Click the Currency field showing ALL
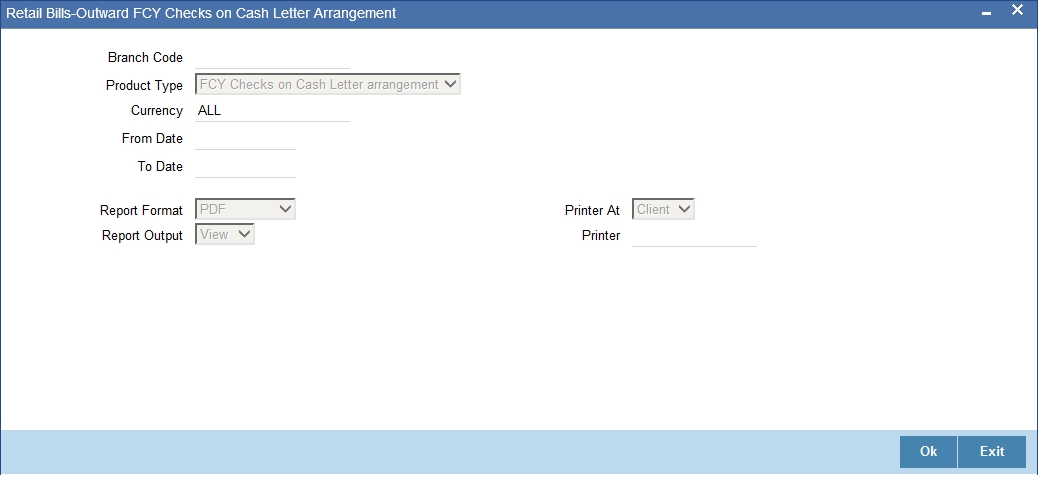 point(272,110)
